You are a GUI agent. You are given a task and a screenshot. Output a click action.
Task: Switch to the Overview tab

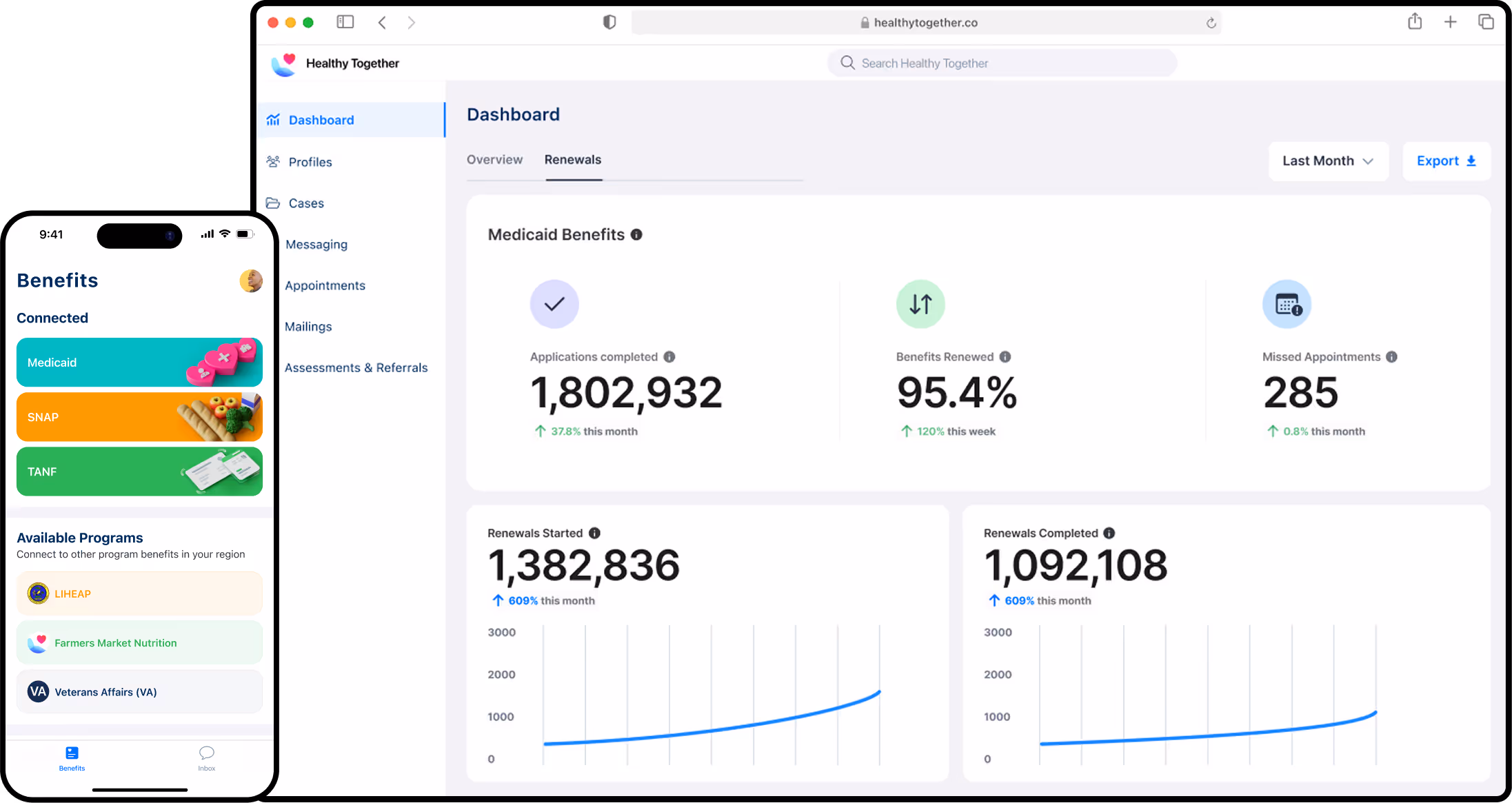click(494, 160)
